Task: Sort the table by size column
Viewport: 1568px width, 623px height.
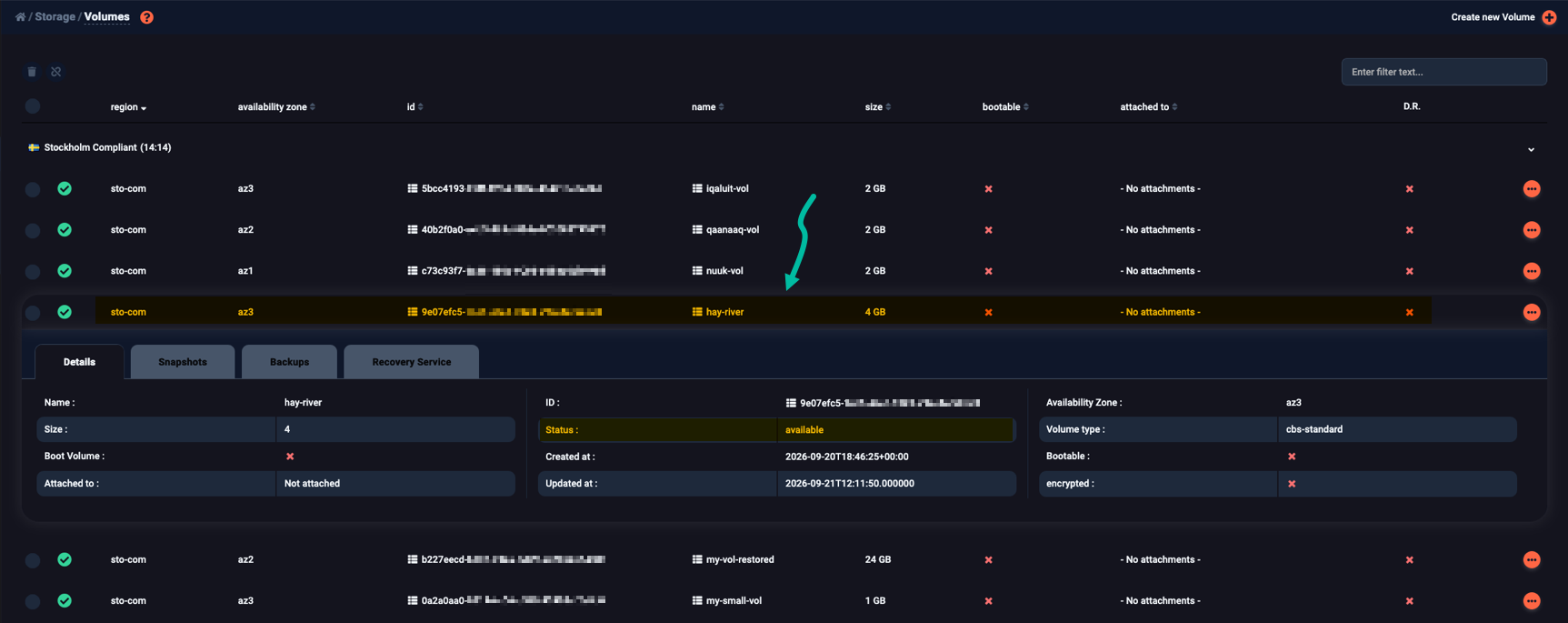Action: tap(877, 107)
